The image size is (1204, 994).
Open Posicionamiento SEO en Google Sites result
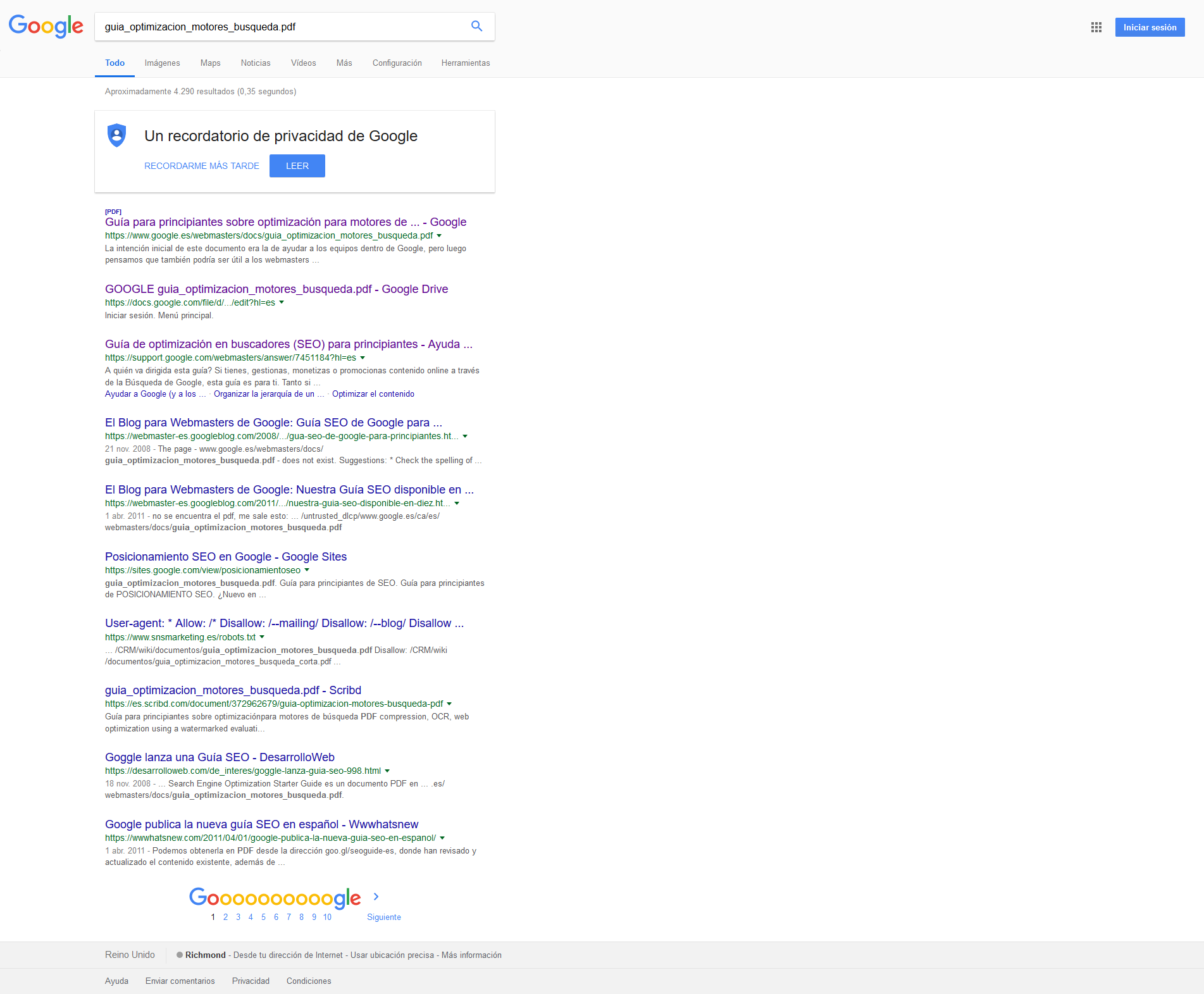pyautogui.click(x=226, y=557)
